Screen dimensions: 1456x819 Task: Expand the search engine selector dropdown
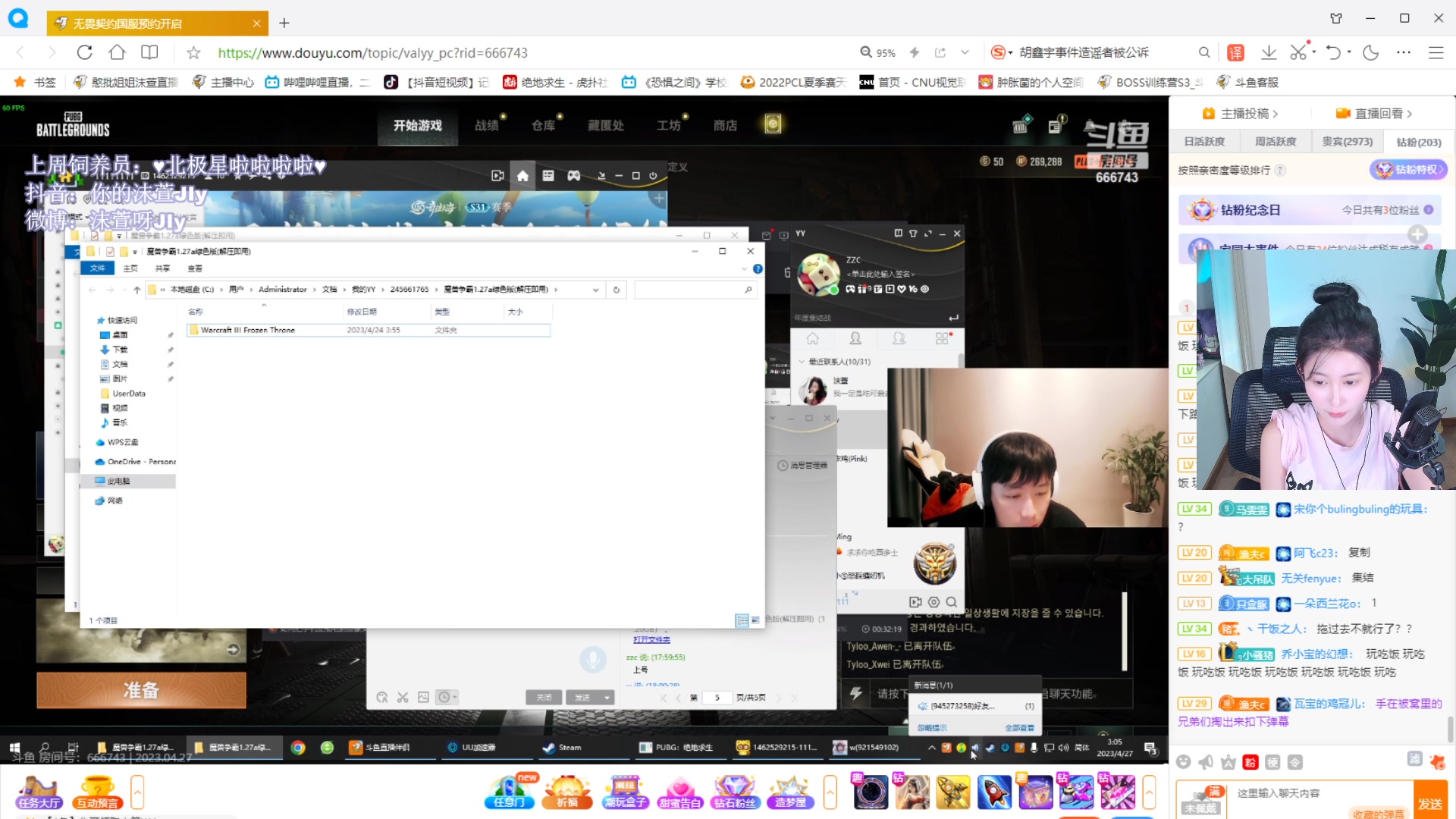(1011, 52)
